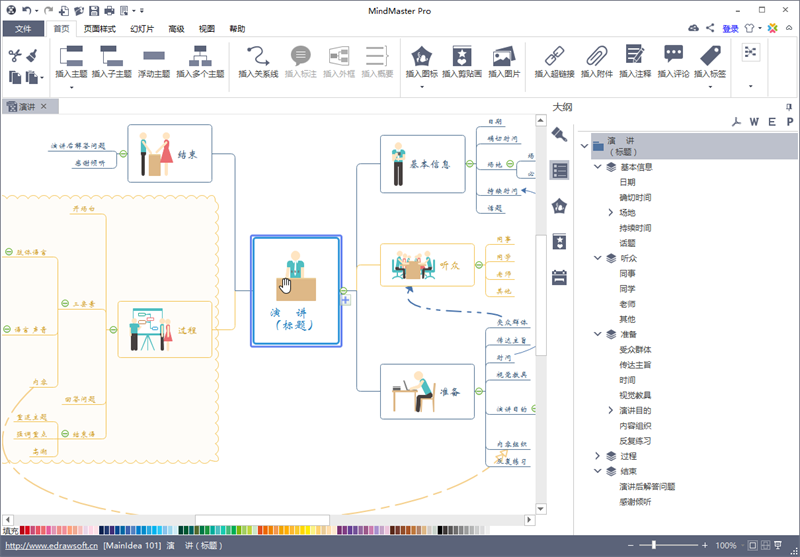Collapse the 过程 branch toggle on canvas
This screenshot has height=557, width=800.
113,330
